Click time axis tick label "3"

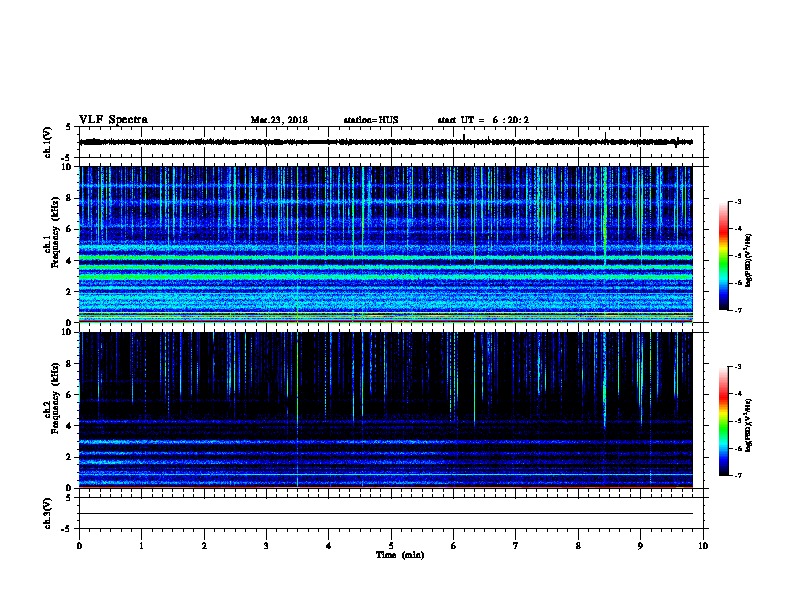click(266, 545)
